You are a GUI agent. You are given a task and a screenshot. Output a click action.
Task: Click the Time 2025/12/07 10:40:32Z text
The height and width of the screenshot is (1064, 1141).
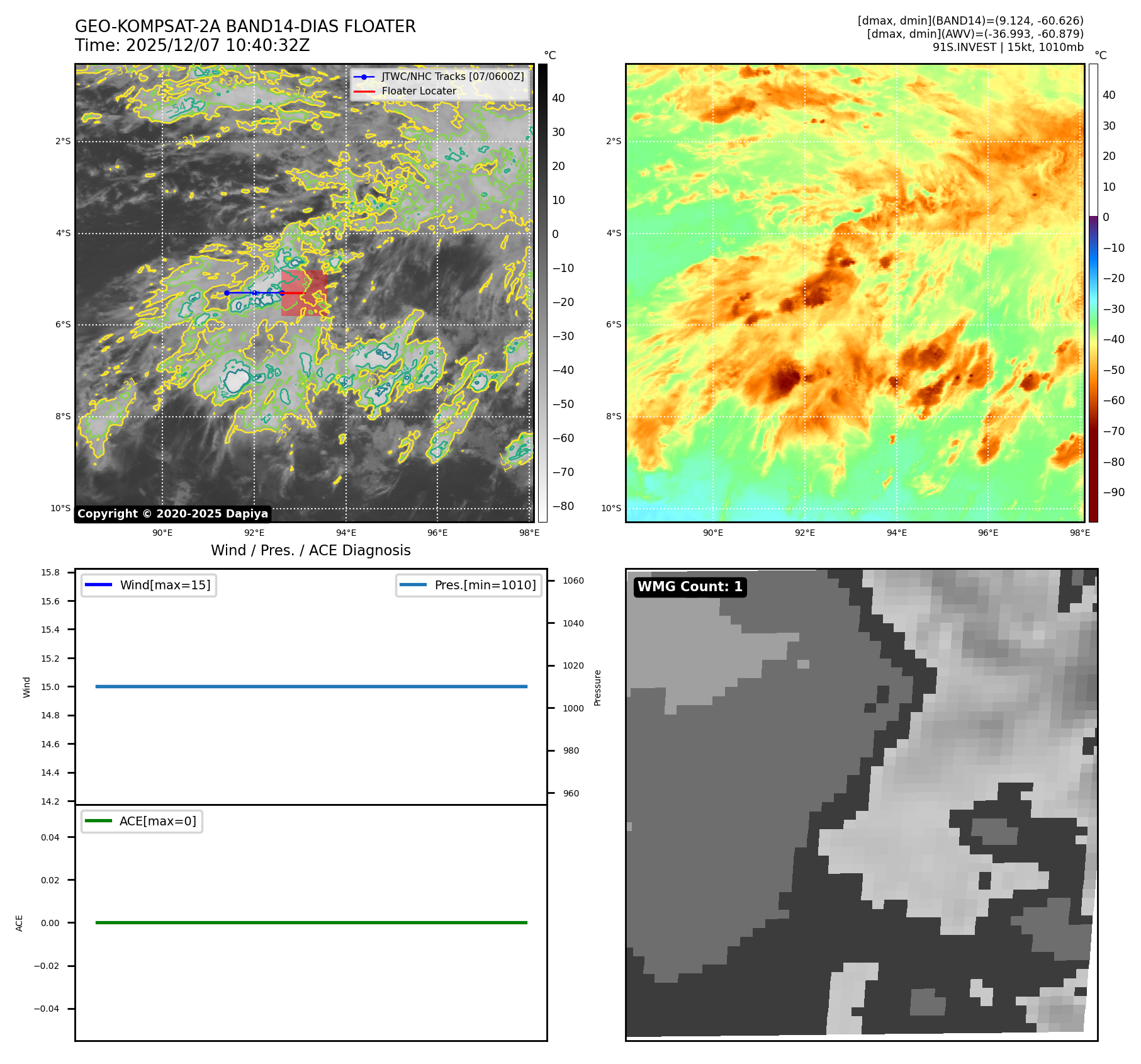(192, 45)
